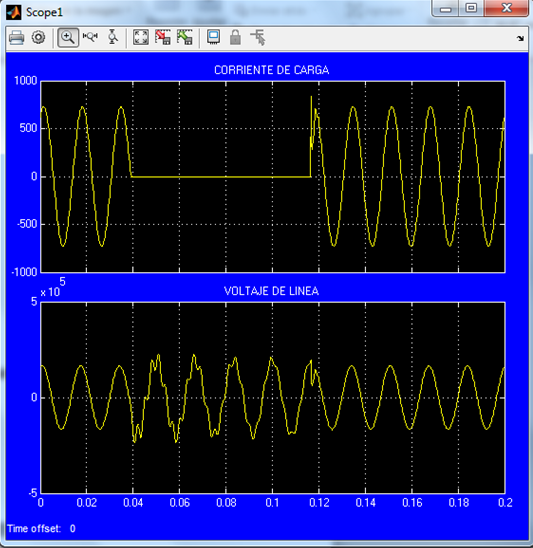Open scope Parameters gear icon
533x548 pixels.
click(38, 37)
